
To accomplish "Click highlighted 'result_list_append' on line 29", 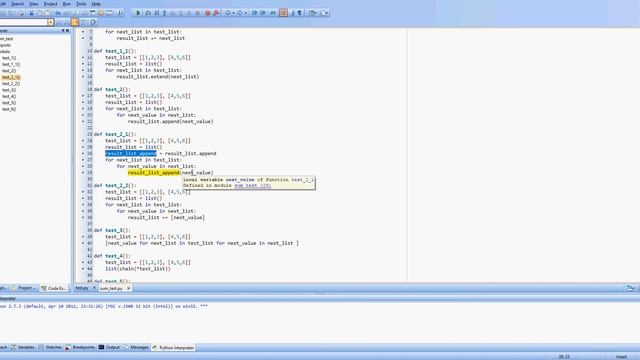I will pos(154,173).
